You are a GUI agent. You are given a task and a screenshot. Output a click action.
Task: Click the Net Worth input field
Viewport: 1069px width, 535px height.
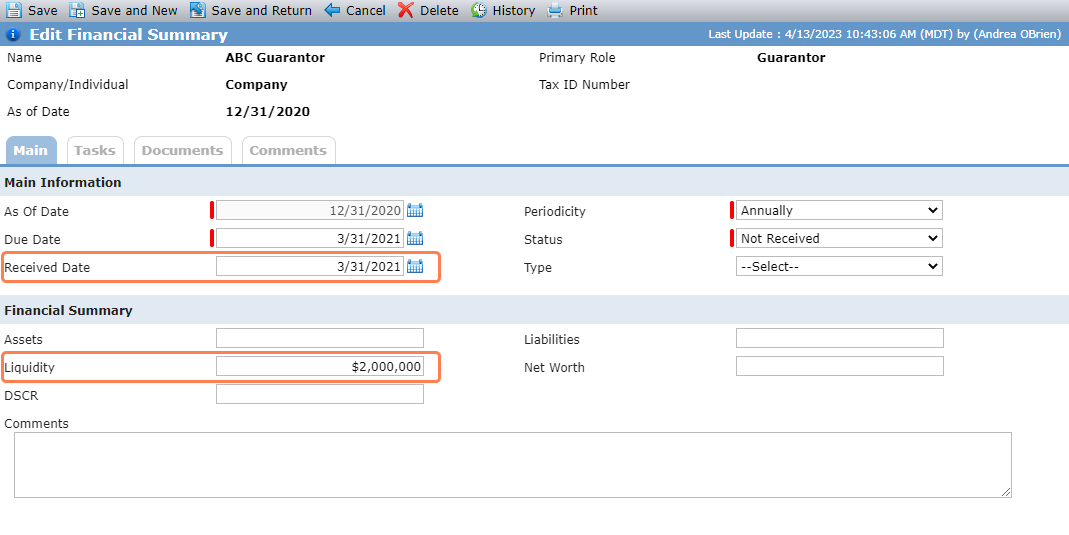click(840, 367)
